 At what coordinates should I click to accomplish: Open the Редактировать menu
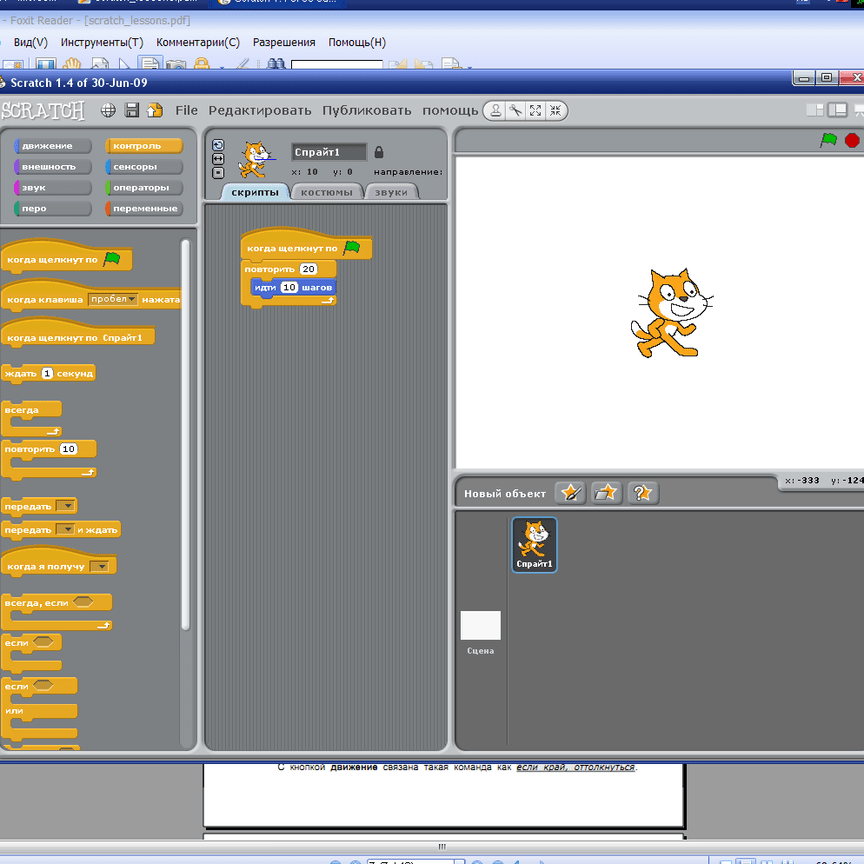click(x=260, y=111)
